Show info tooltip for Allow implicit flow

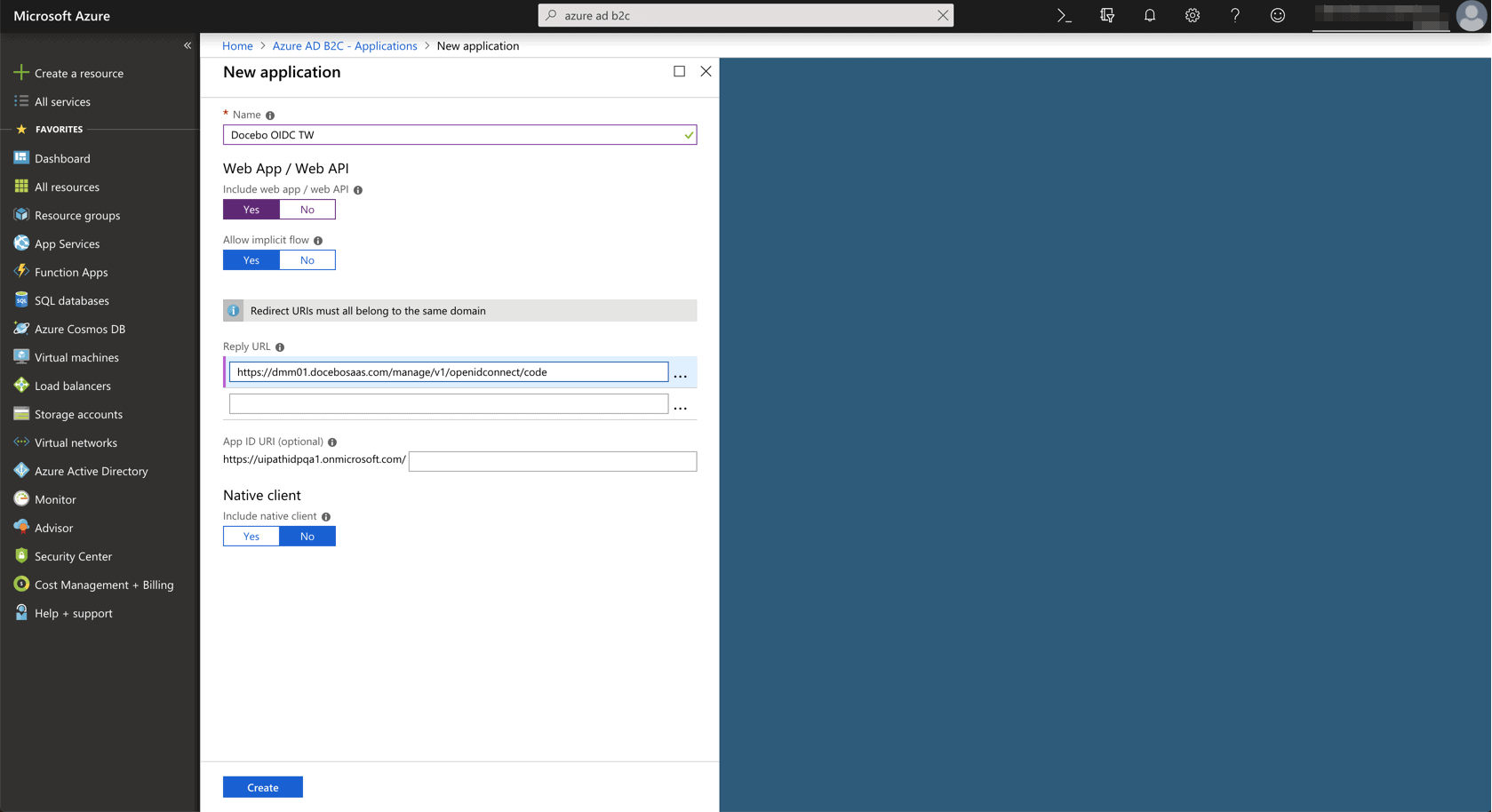coord(318,241)
